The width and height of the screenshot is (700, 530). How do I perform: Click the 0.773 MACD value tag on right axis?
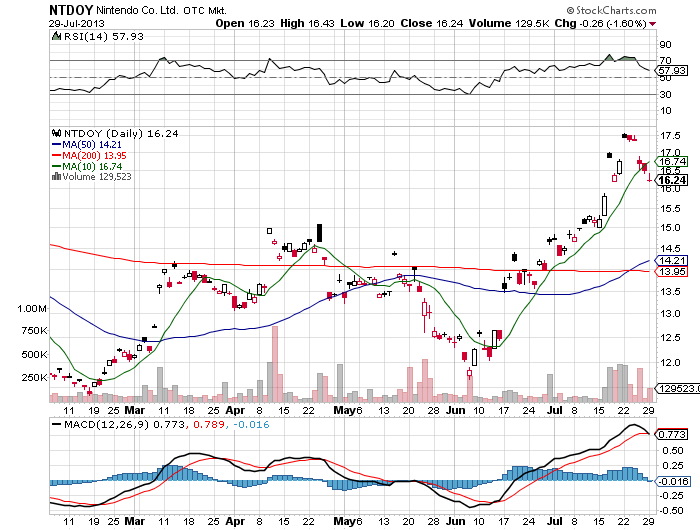[672, 434]
